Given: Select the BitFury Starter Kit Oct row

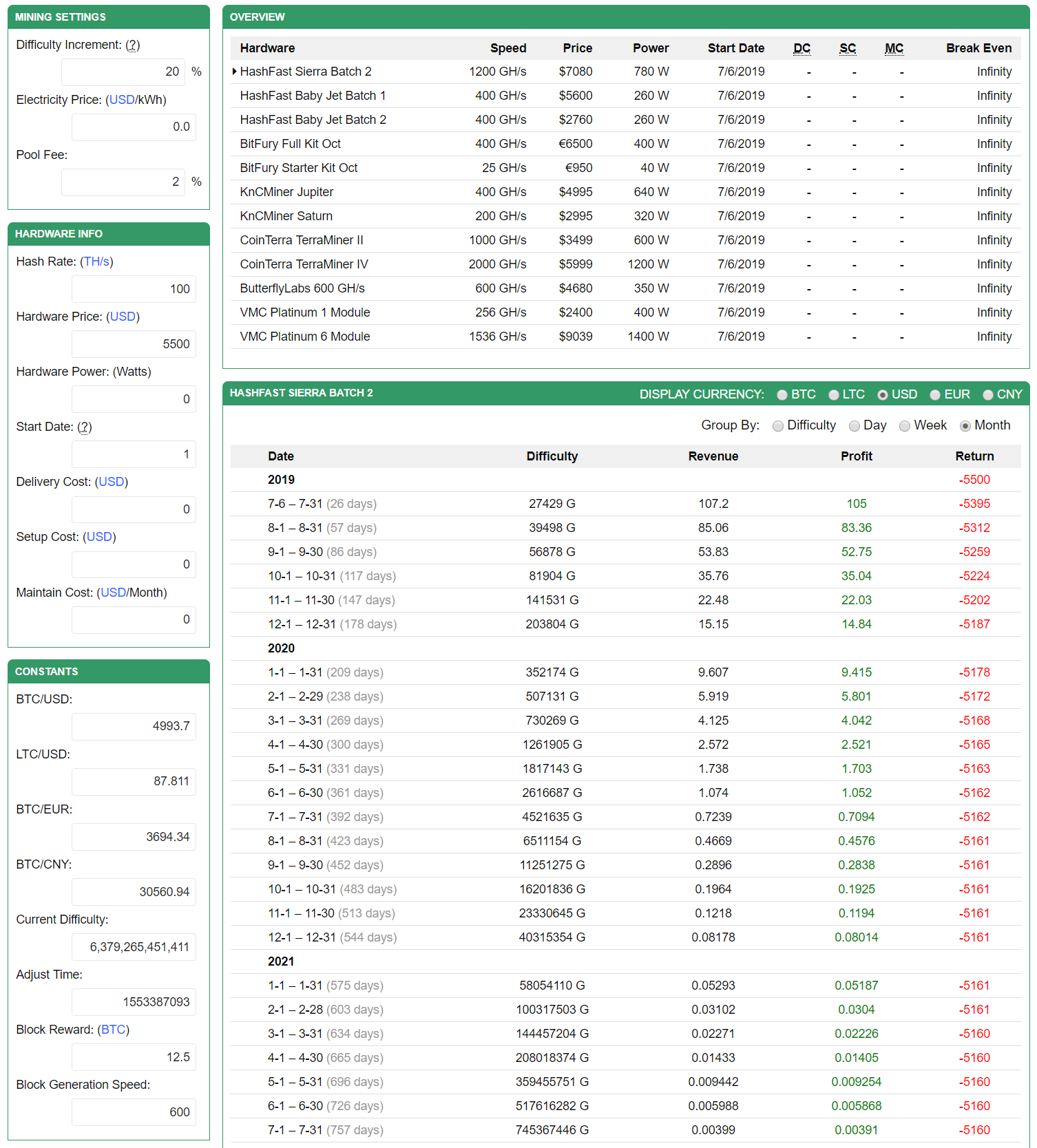Looking at the screenshot, I should pyautogui.click(x=626, y=168).
